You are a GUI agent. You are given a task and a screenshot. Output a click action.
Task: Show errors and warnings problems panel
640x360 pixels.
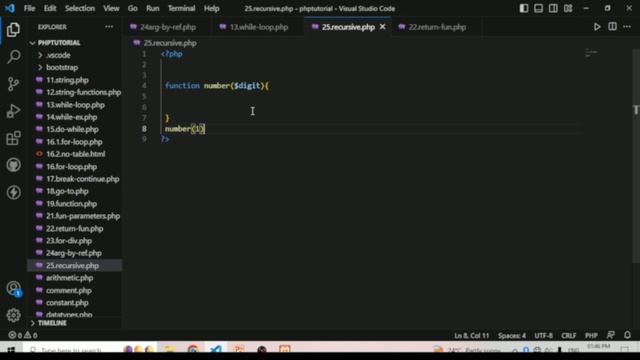[23, 335]
